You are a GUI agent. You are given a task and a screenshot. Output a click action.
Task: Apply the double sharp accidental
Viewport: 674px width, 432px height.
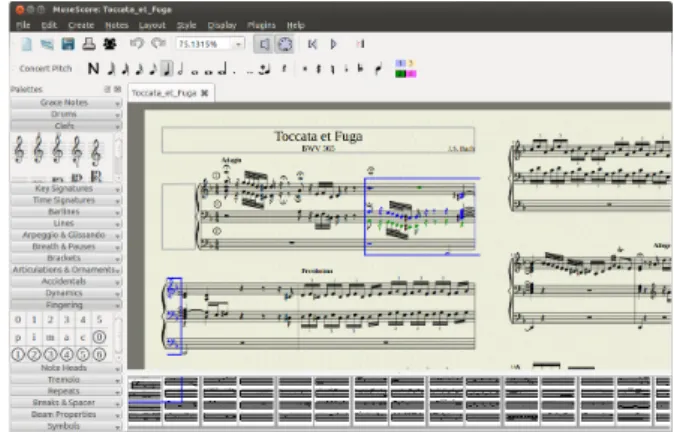305,69
